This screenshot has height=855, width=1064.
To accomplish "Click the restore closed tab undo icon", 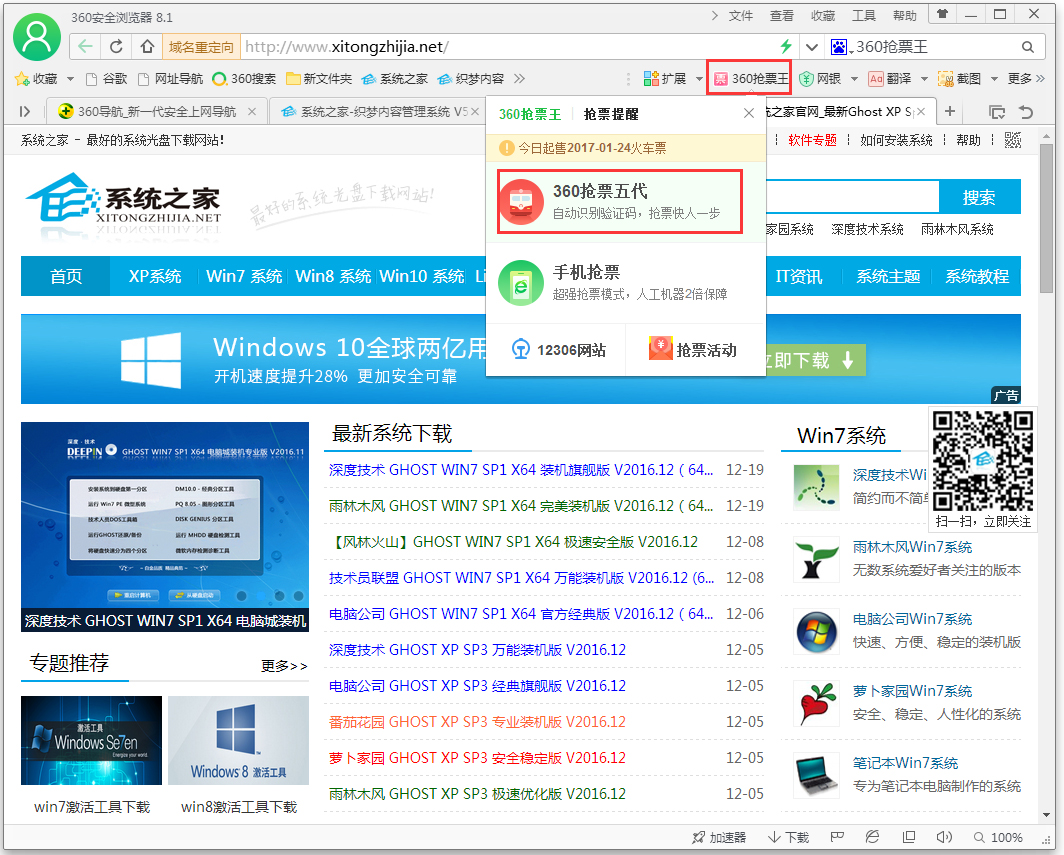I will (x=1026, y=112).
